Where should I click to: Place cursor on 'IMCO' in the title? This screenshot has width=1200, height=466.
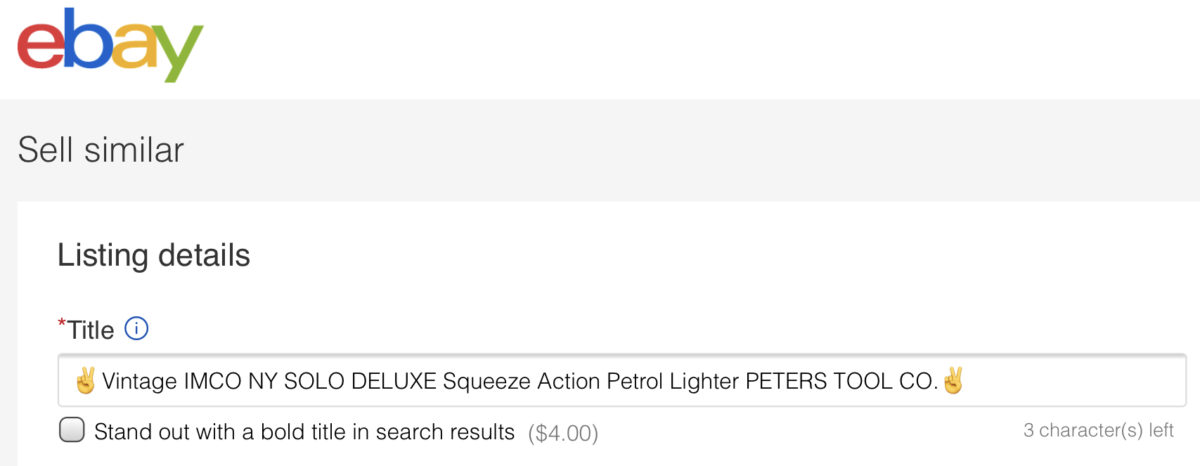[x=212, y=381]
